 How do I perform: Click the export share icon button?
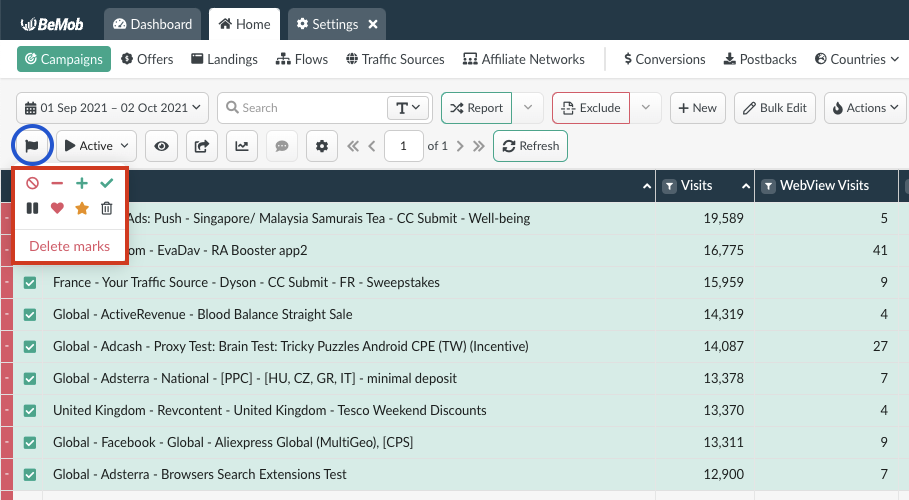[202, 146]
